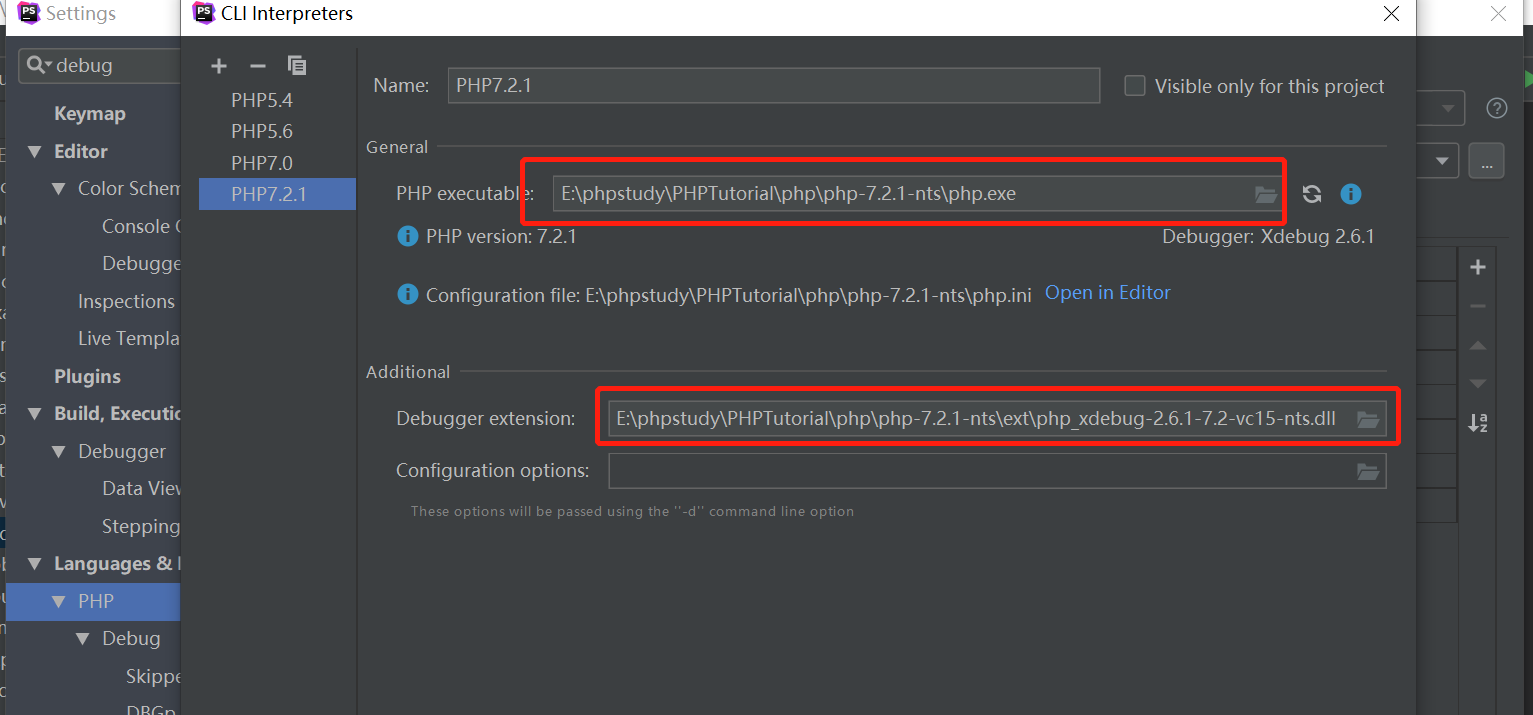Add a new CLI interpreter with plus icon
This screenshot has height=715, width=1533.
[x=219, y=66]
